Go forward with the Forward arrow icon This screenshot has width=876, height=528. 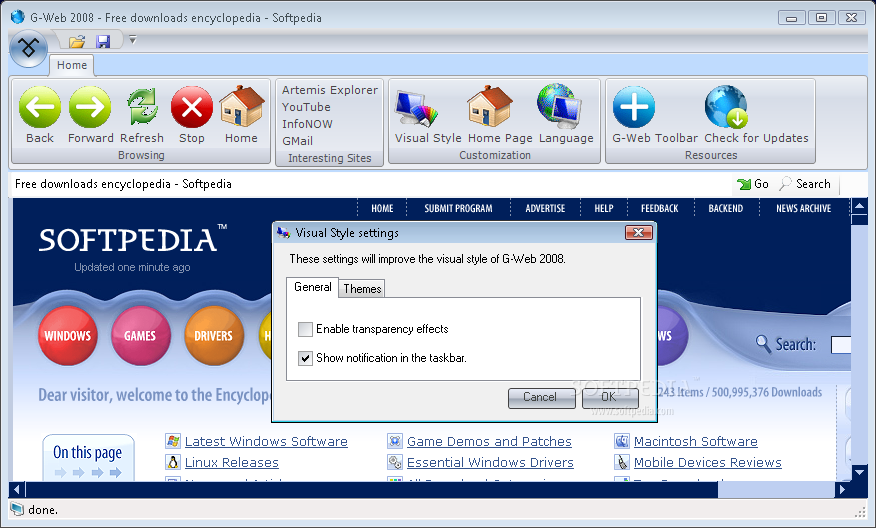coord(90,107)
